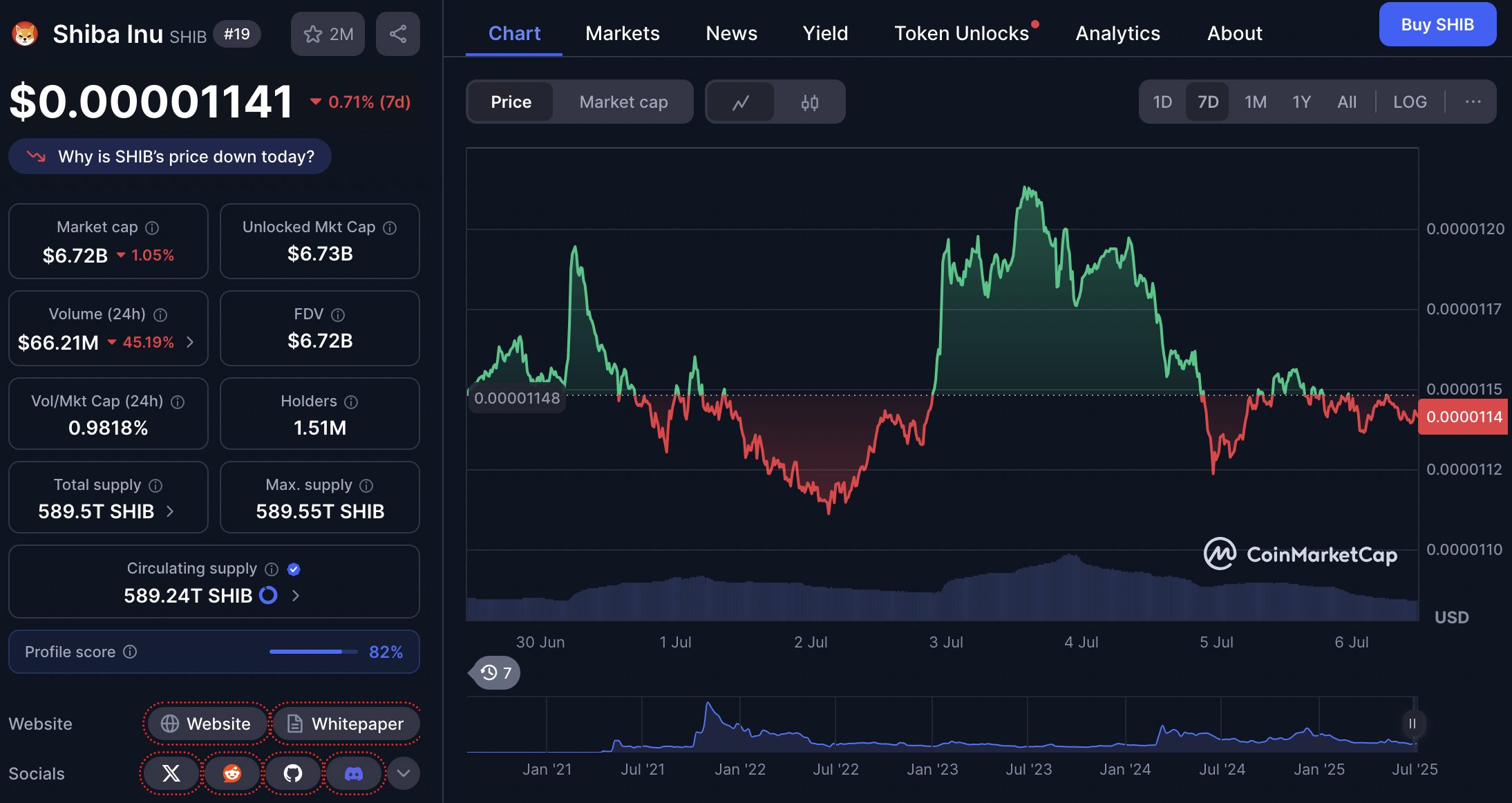
Task: Enable LOG scale on chart
Action: [1410, 102]
